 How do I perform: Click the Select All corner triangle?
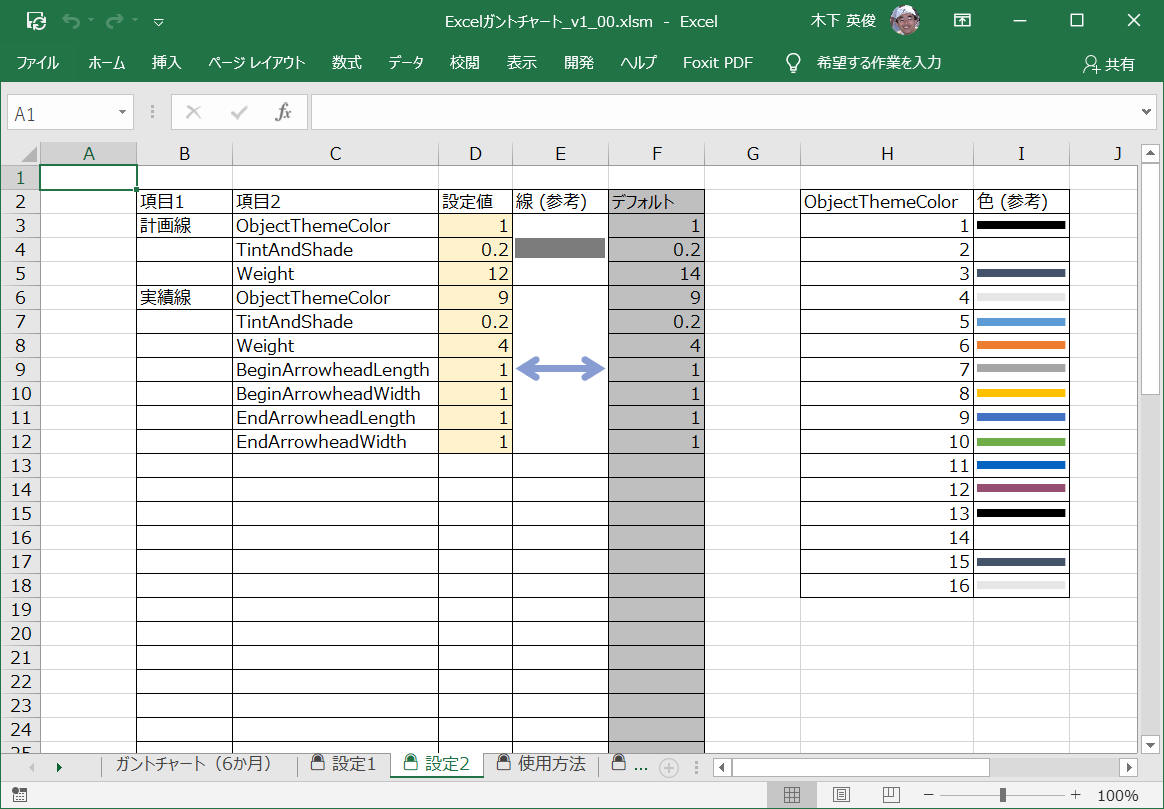28,154
